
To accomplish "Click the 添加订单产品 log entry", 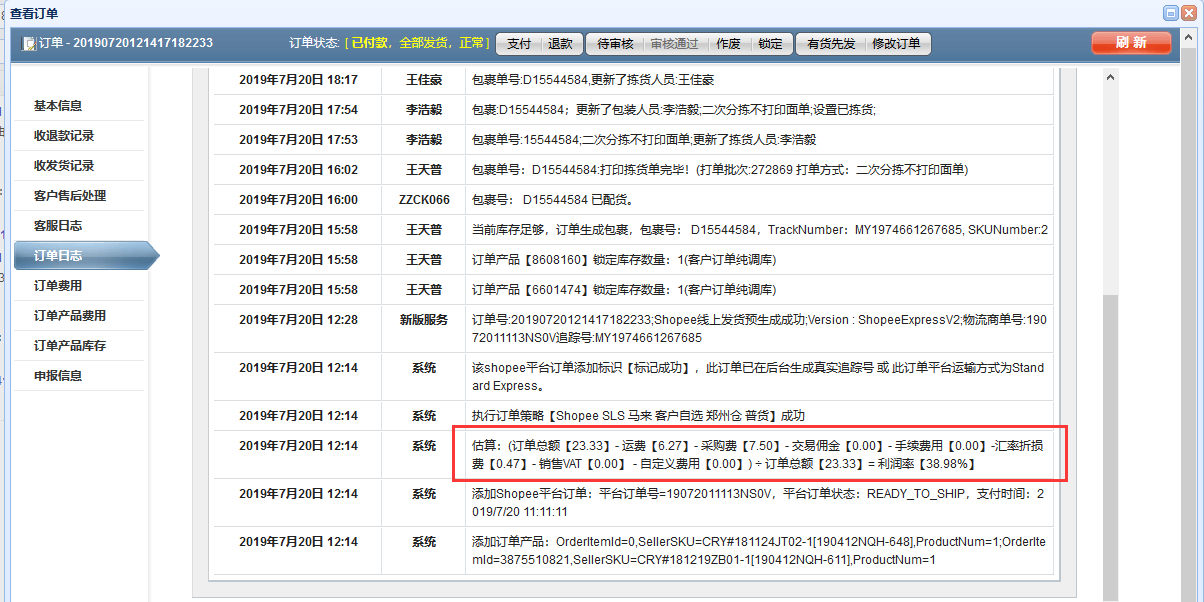I will tap(760, 551).
